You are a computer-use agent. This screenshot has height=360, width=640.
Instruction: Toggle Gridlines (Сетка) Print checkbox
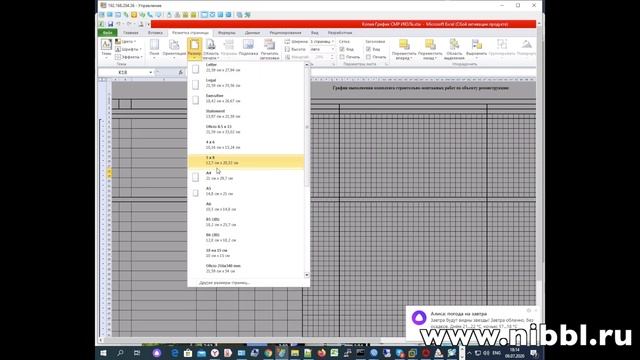[342, 57]
